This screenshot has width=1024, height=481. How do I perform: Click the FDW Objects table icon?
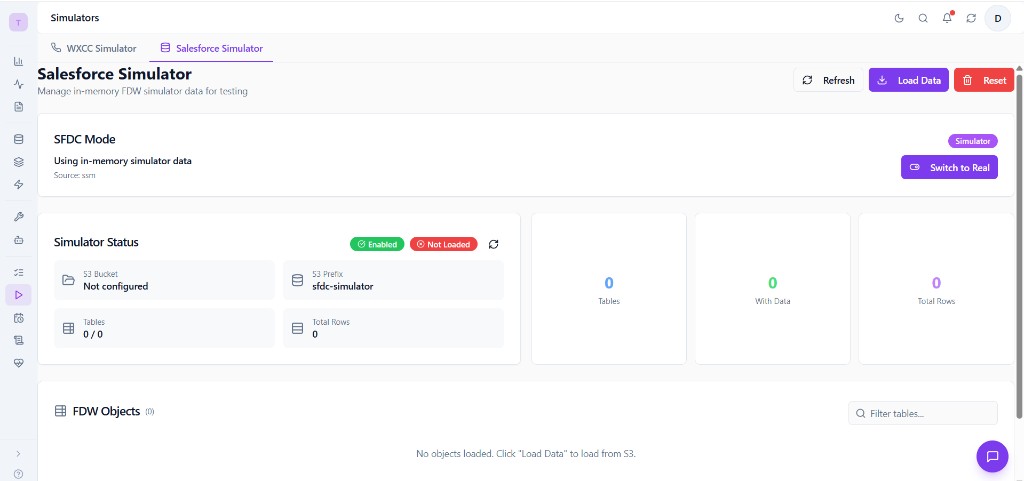point(60,411)
